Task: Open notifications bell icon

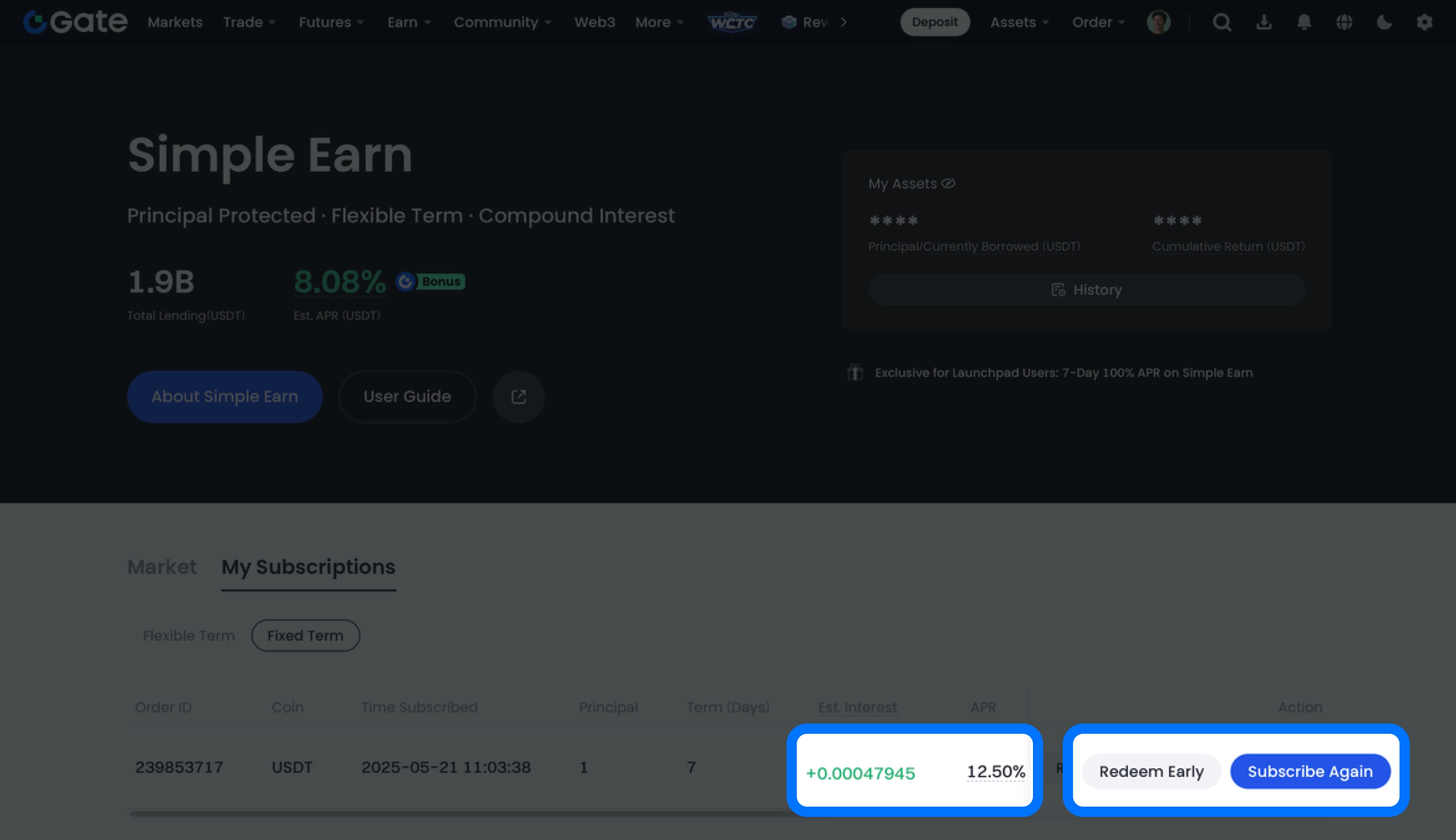Action: [1304, 23]
